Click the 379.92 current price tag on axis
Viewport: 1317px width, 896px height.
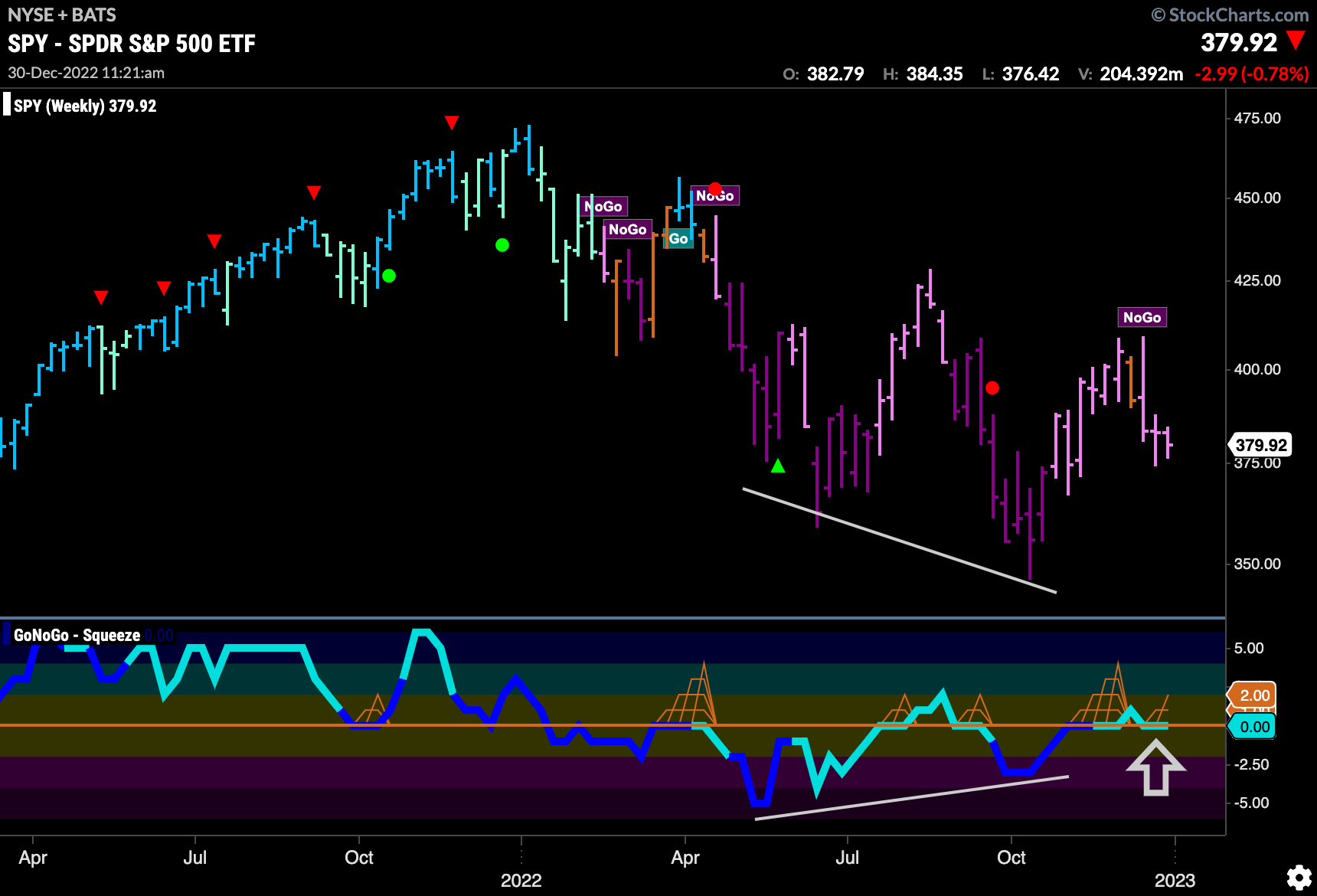[x=1261, y=445]
